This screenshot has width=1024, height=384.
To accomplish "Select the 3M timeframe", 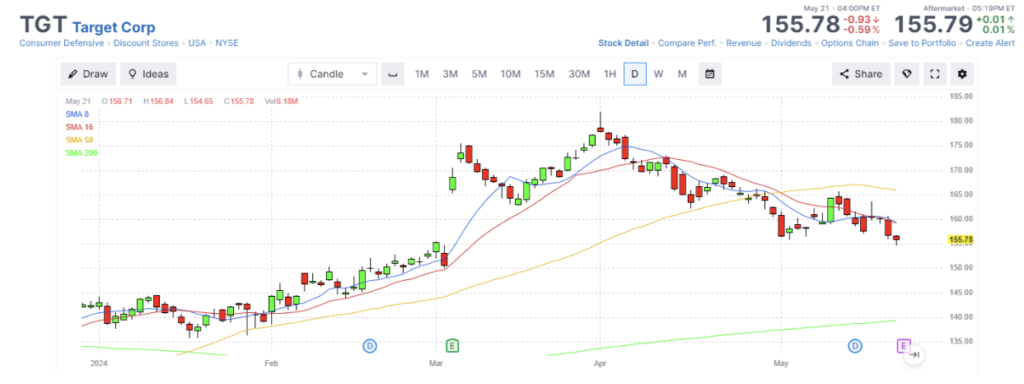I will click(450, 74).
